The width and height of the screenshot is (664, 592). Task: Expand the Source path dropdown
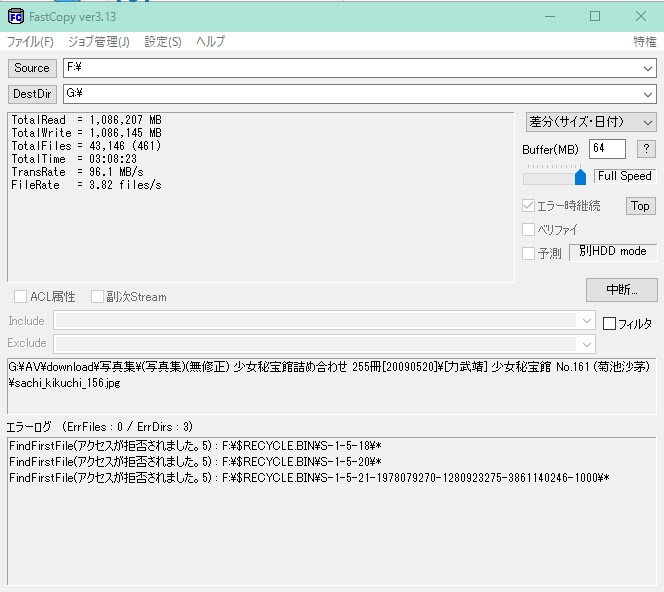tap(648, 68)
